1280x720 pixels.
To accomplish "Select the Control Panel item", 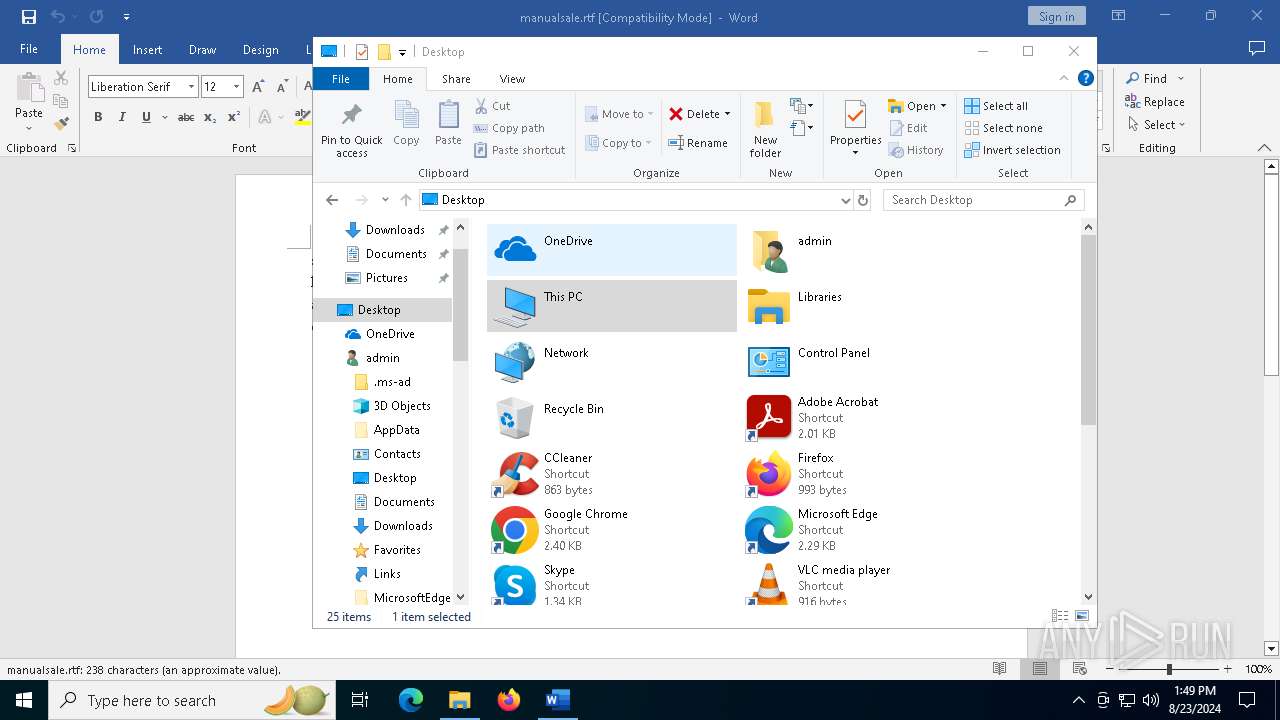I will 866,362.
